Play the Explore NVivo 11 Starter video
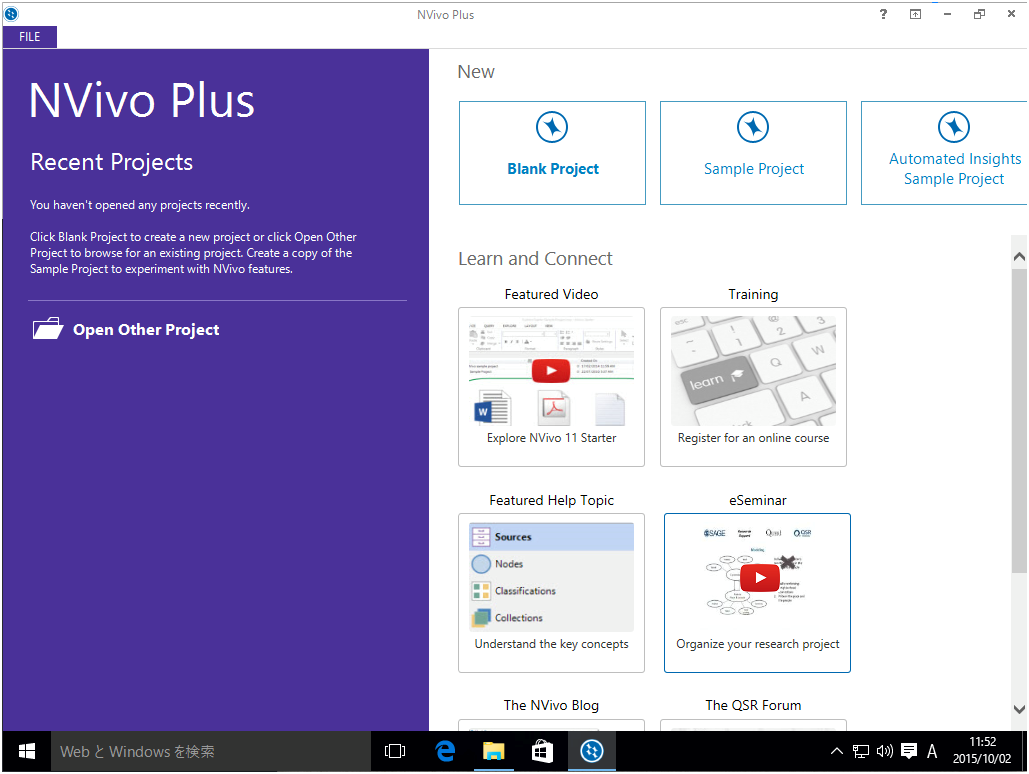The image size is (1029, 774). (x=551, y=371)
